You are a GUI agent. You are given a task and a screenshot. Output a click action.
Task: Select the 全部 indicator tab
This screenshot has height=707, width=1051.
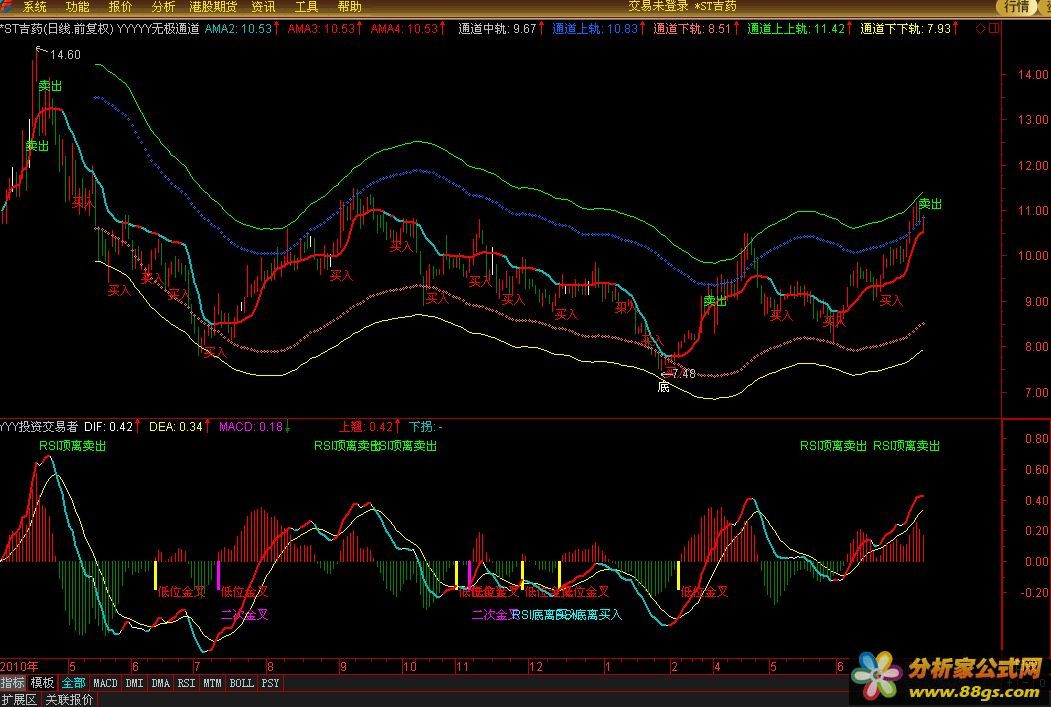[74, 683]
